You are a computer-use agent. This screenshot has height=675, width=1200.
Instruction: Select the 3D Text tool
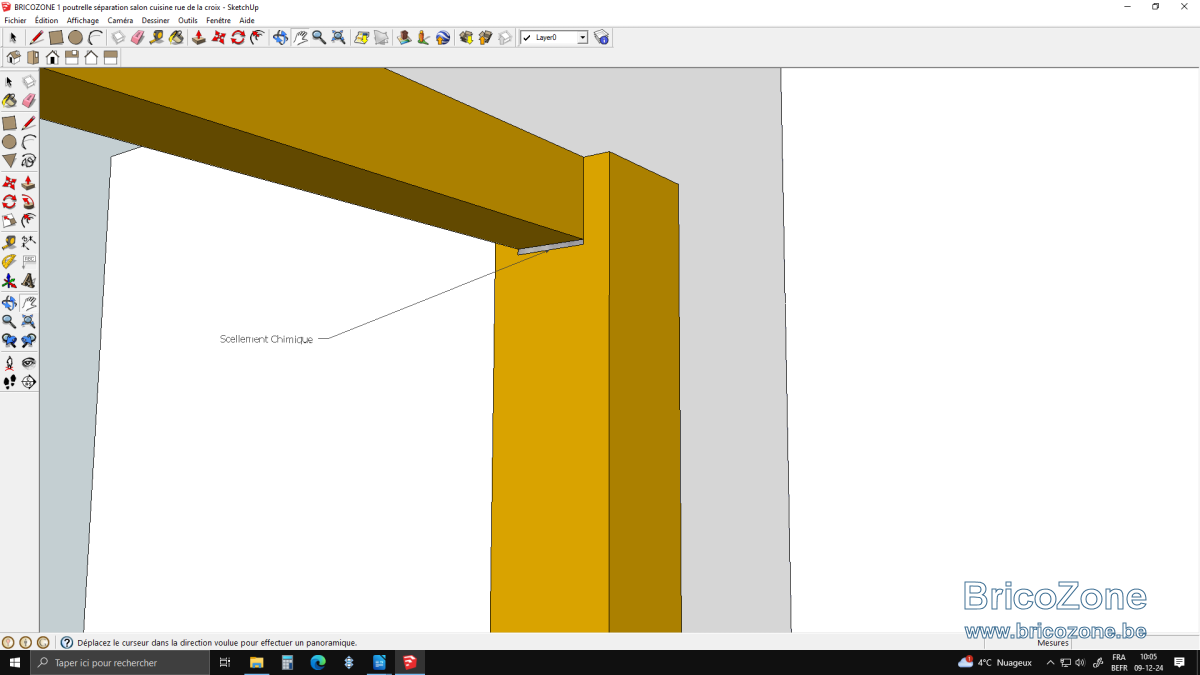tap(28, 281)
